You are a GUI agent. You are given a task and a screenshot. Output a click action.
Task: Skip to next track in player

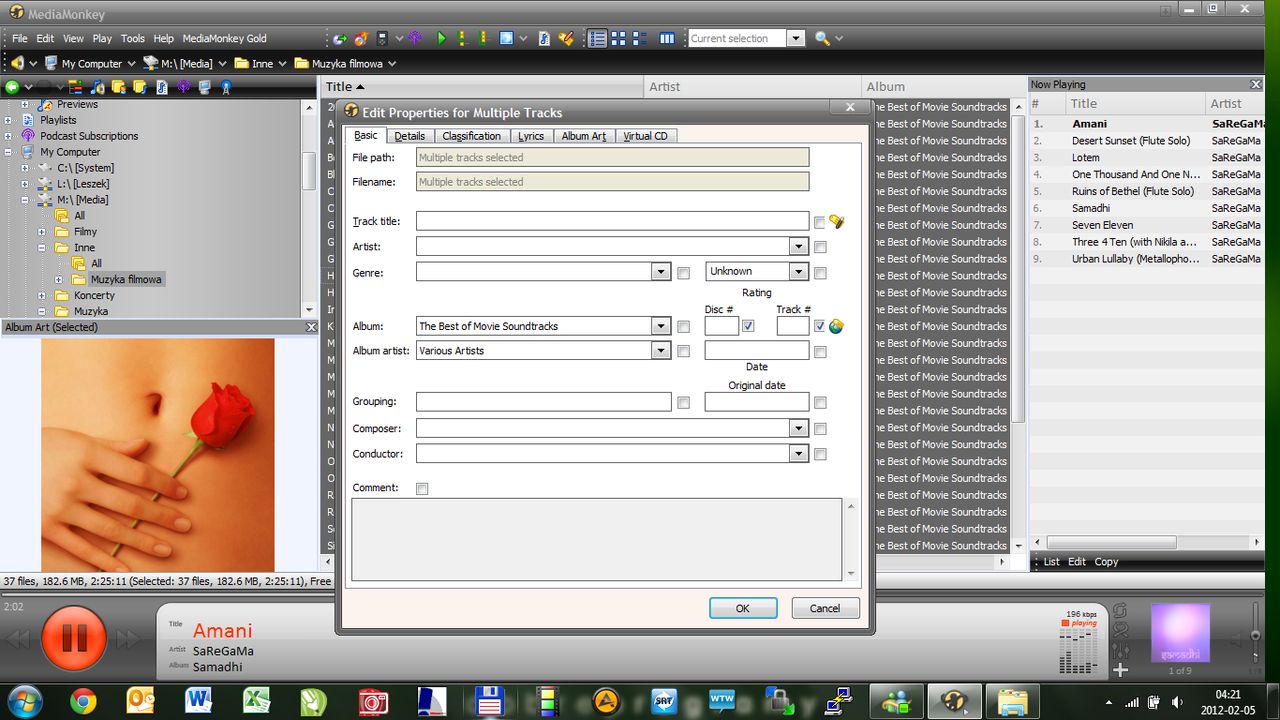[128, 638]
